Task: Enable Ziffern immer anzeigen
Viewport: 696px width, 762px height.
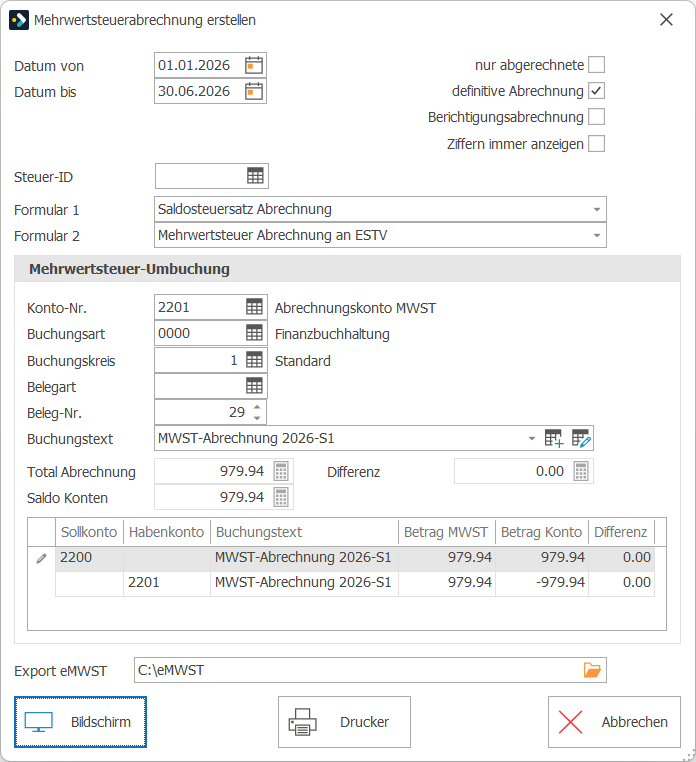Action: 596,144
